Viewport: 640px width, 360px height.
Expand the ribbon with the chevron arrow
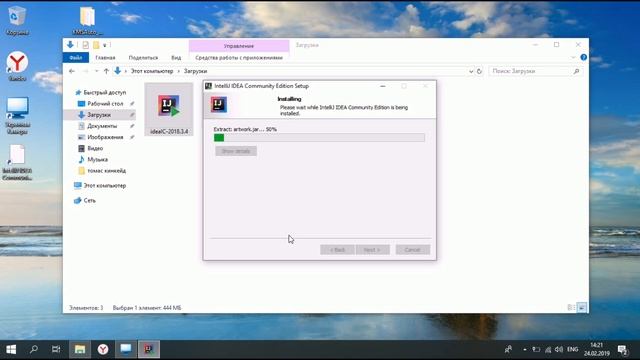[573, 58]
